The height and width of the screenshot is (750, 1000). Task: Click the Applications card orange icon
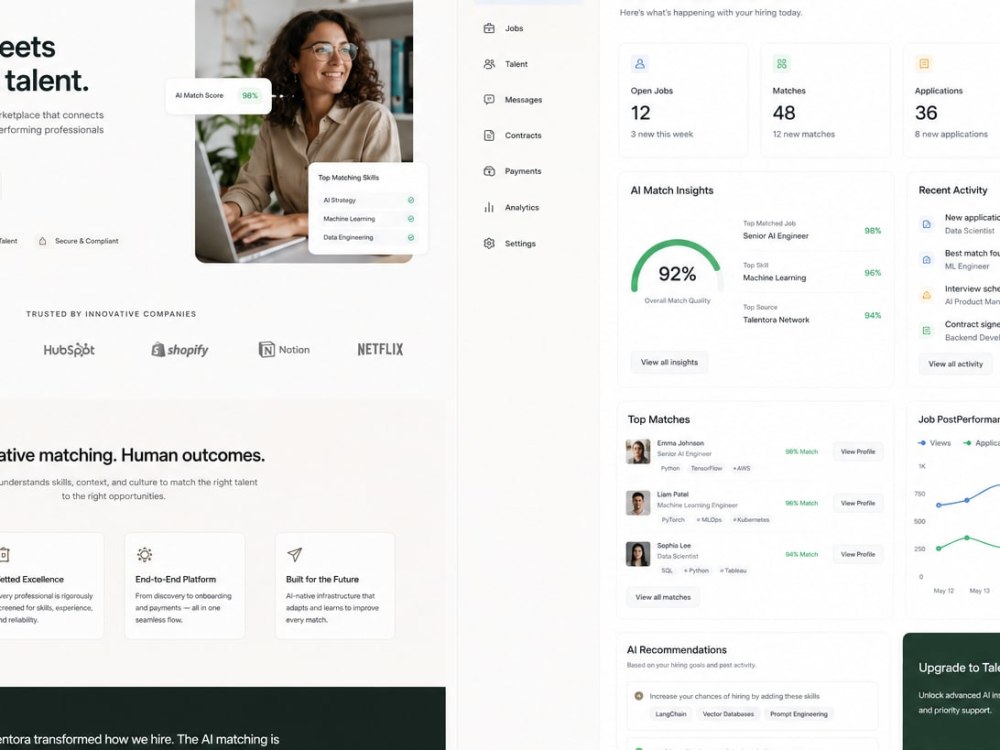[923, 63]
